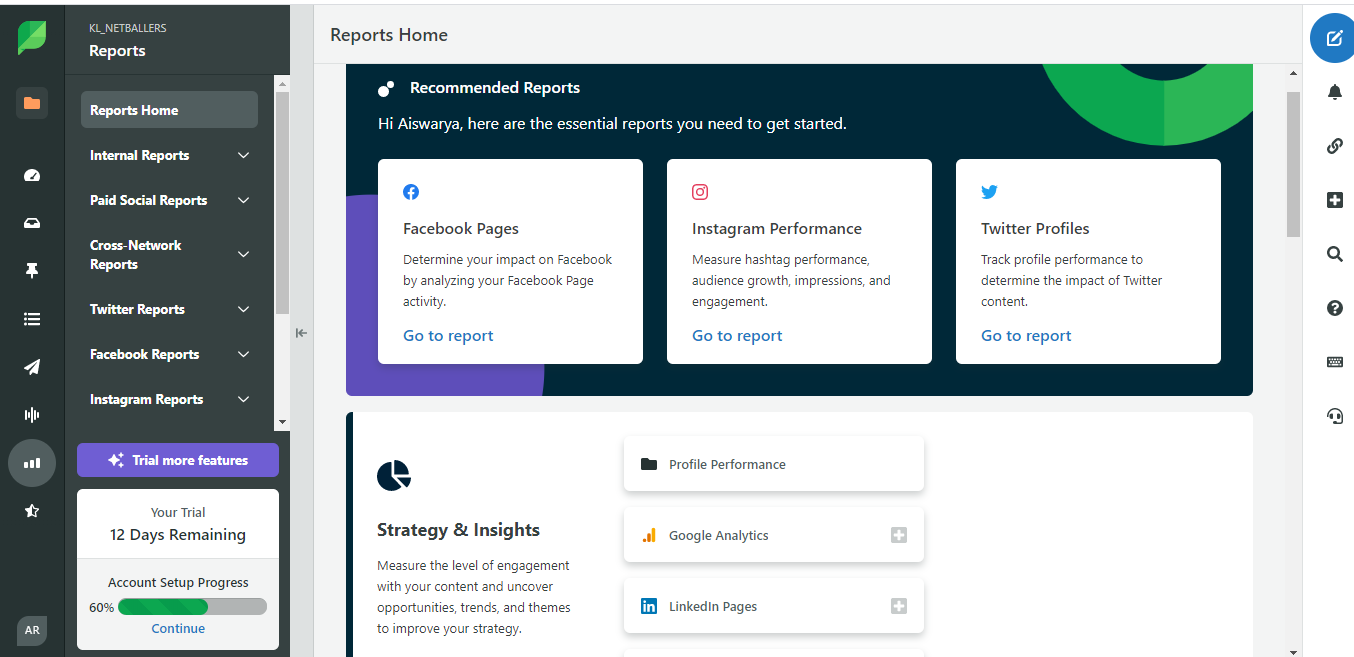Click the Strategy & Insights heading
This screenshot has height=657, width=1354.
click(x=458, y=530)
